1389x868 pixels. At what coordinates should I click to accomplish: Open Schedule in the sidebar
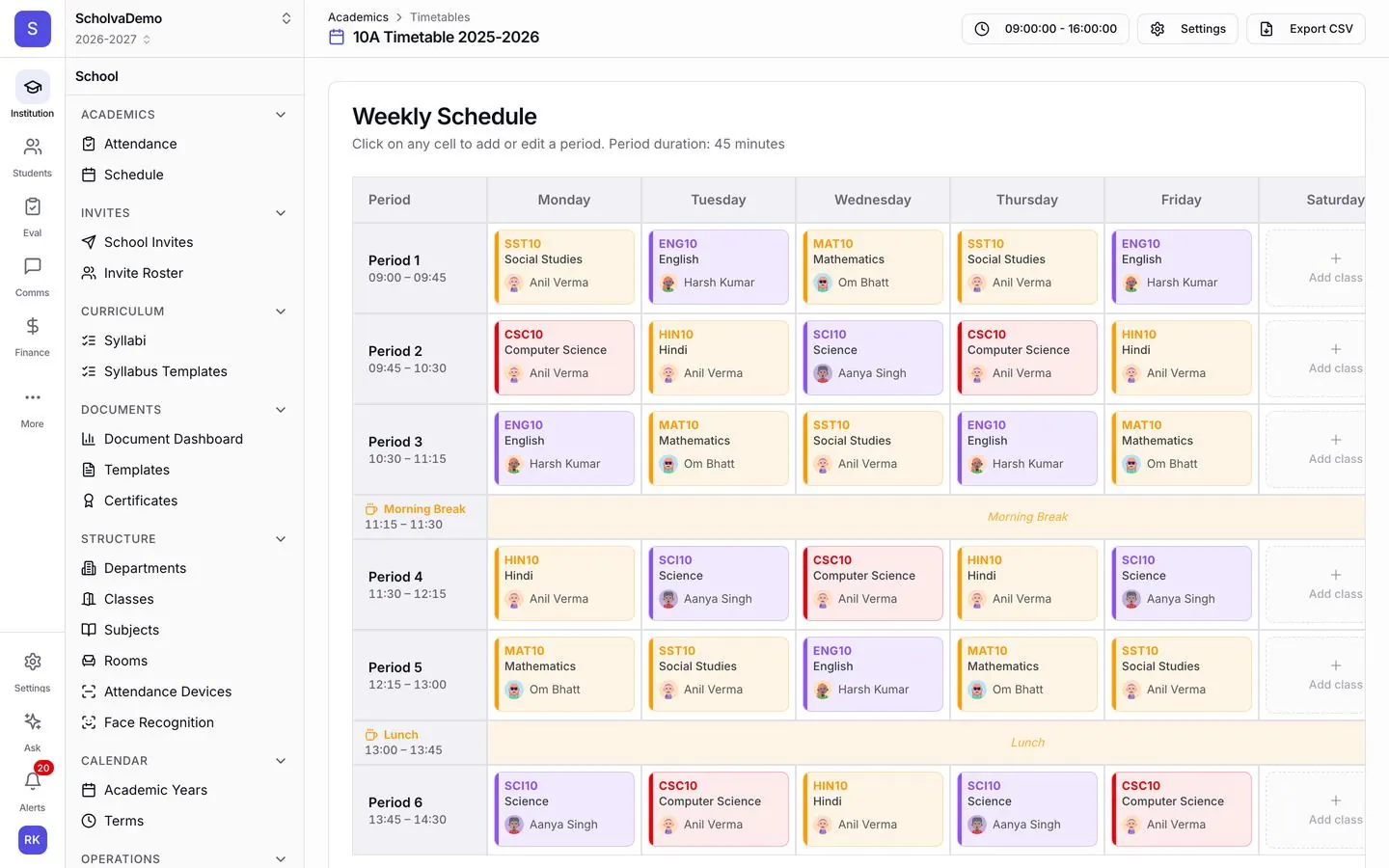click(x=184, y=175)
